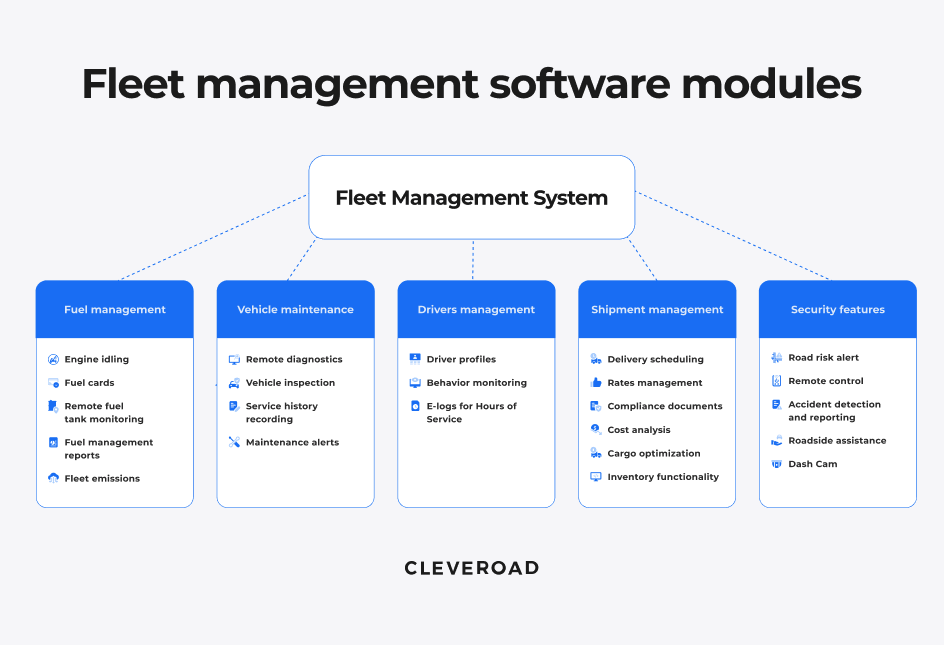Click the Maintenance alerts tools icon

click(234, 442)
